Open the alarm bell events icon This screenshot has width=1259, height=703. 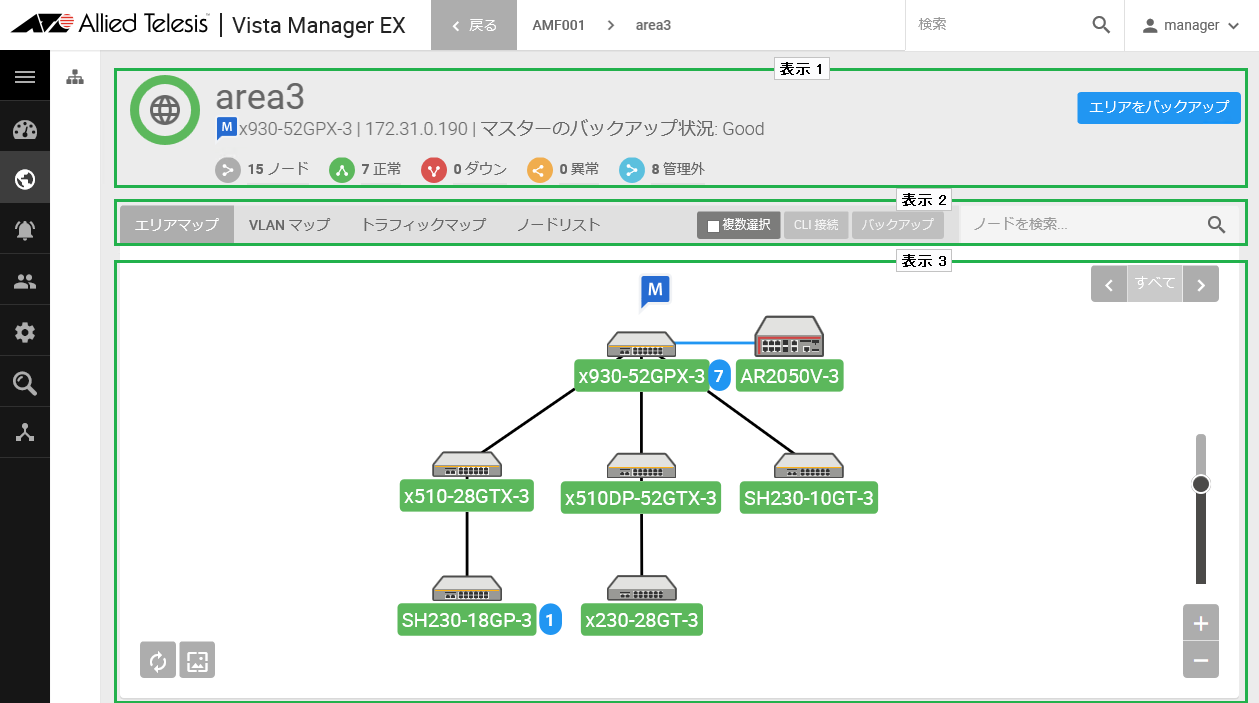(x=25, y=230)
